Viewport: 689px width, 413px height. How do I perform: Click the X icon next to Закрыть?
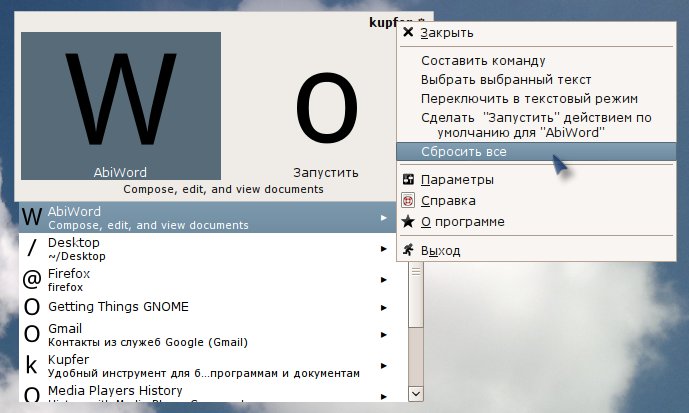(x=408, y=32)
